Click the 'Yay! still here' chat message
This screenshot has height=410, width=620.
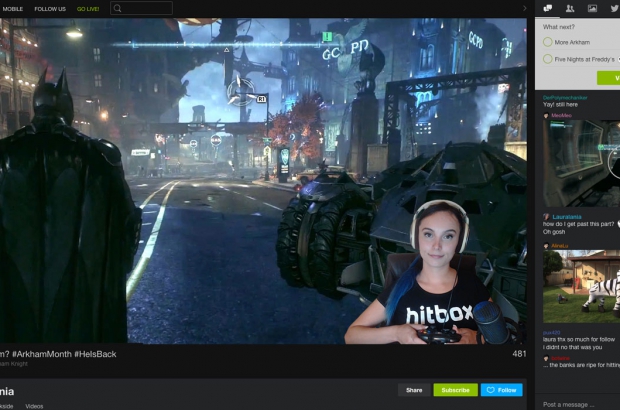pos(560,104)
